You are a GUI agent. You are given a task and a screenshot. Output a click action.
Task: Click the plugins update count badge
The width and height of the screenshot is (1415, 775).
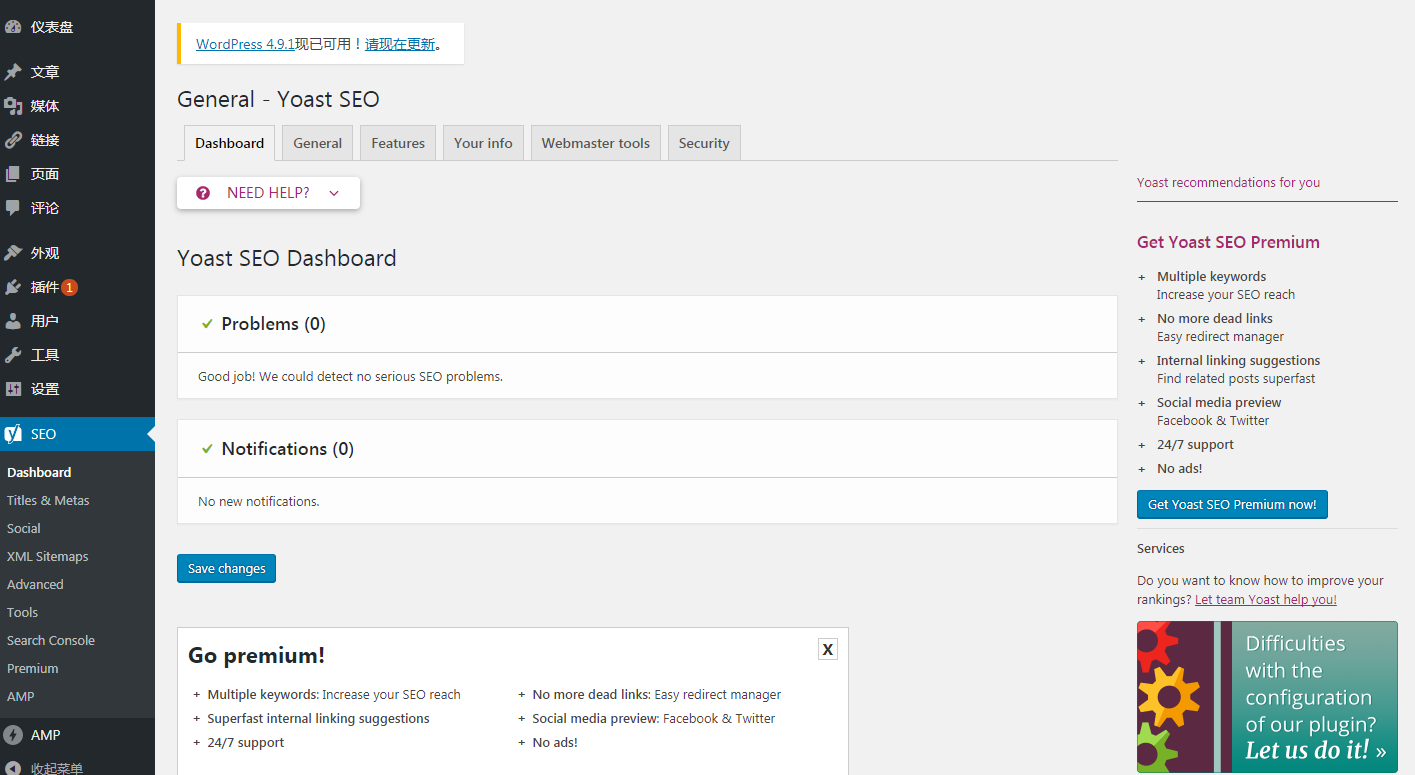click(x=69, y=287)
